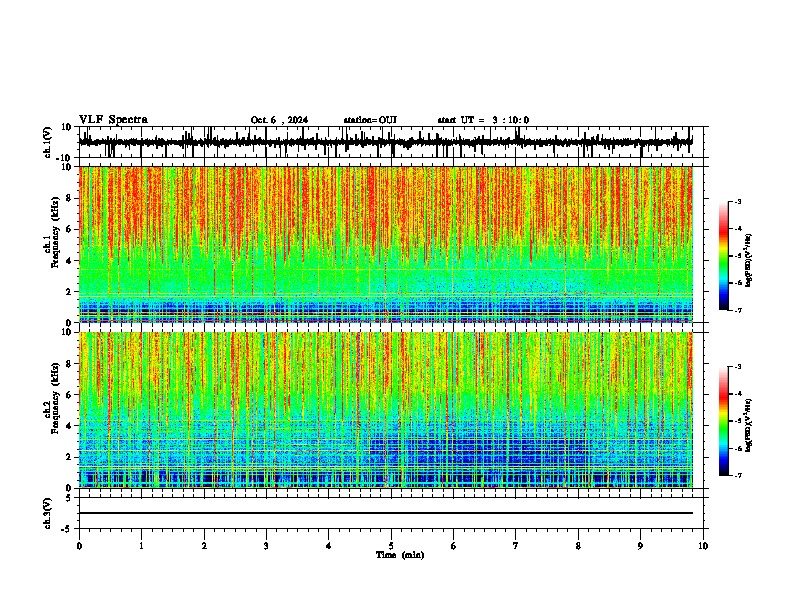Select the date text "Oct. 6 , 2024"
Image resolution: width=792 pixels, height=612 pixels.
click(x=279, y=120)
